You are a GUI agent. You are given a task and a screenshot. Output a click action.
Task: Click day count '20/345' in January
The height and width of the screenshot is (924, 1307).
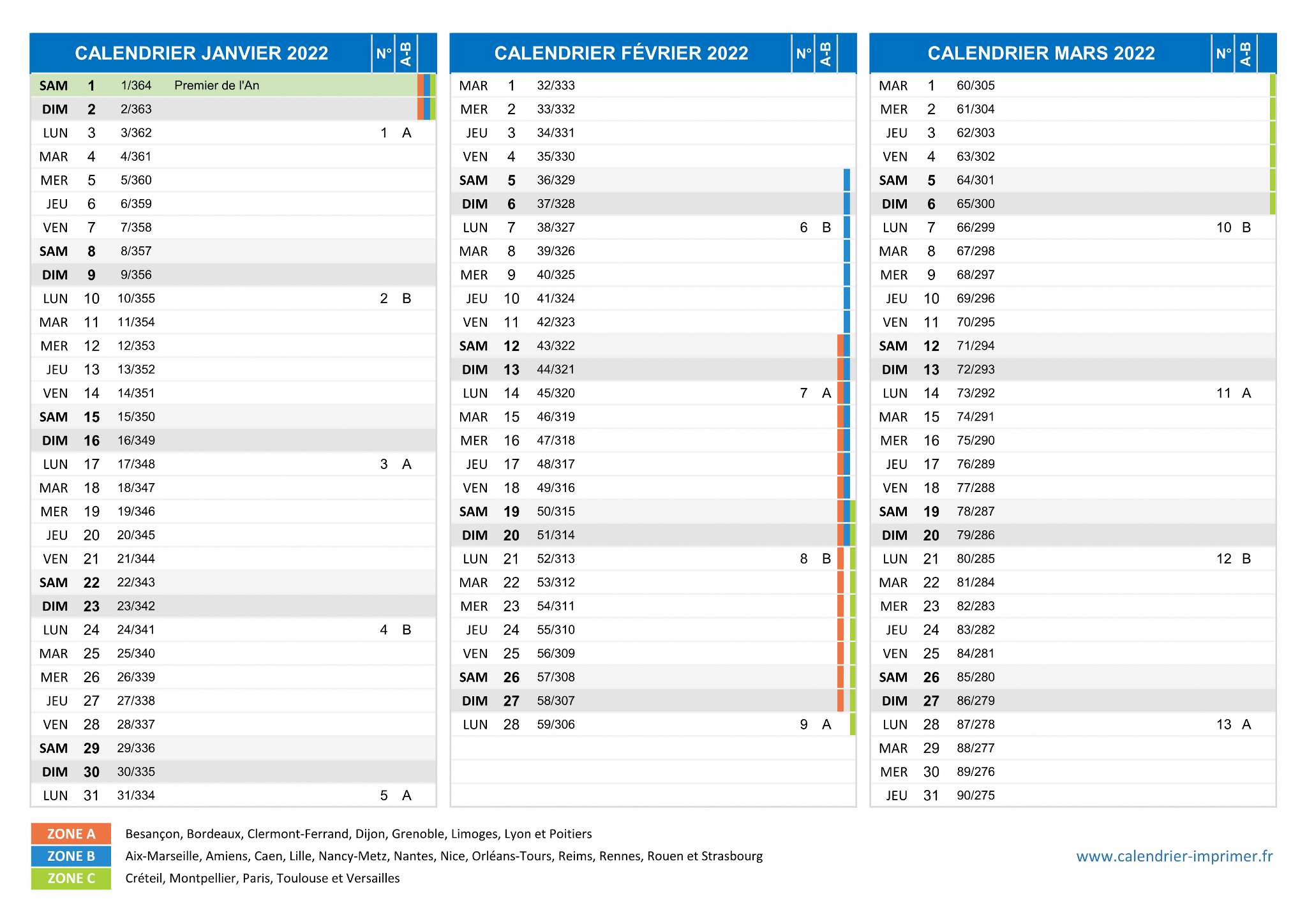tap(136, 535)
